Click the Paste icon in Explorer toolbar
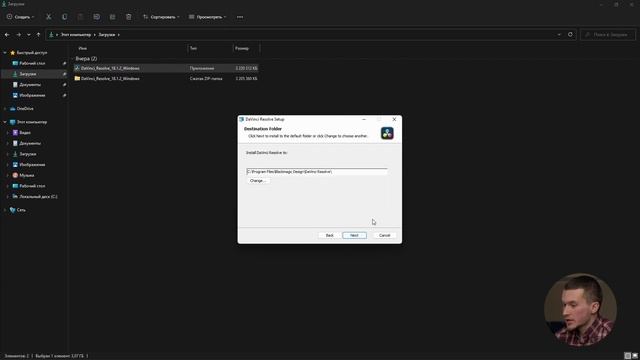 (80, 17)
